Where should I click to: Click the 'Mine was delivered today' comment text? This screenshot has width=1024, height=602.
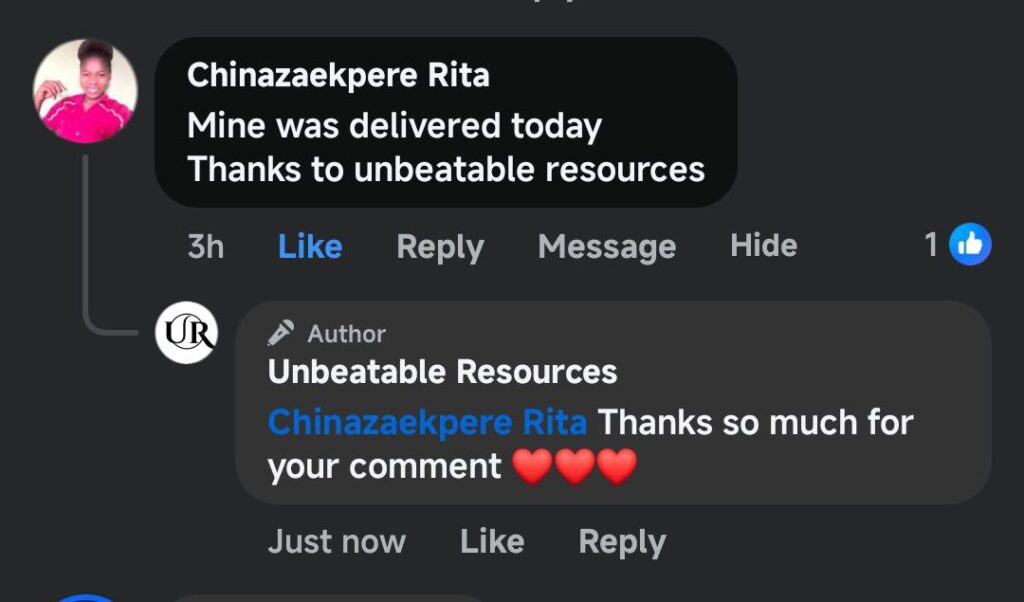tap(394, 126)
